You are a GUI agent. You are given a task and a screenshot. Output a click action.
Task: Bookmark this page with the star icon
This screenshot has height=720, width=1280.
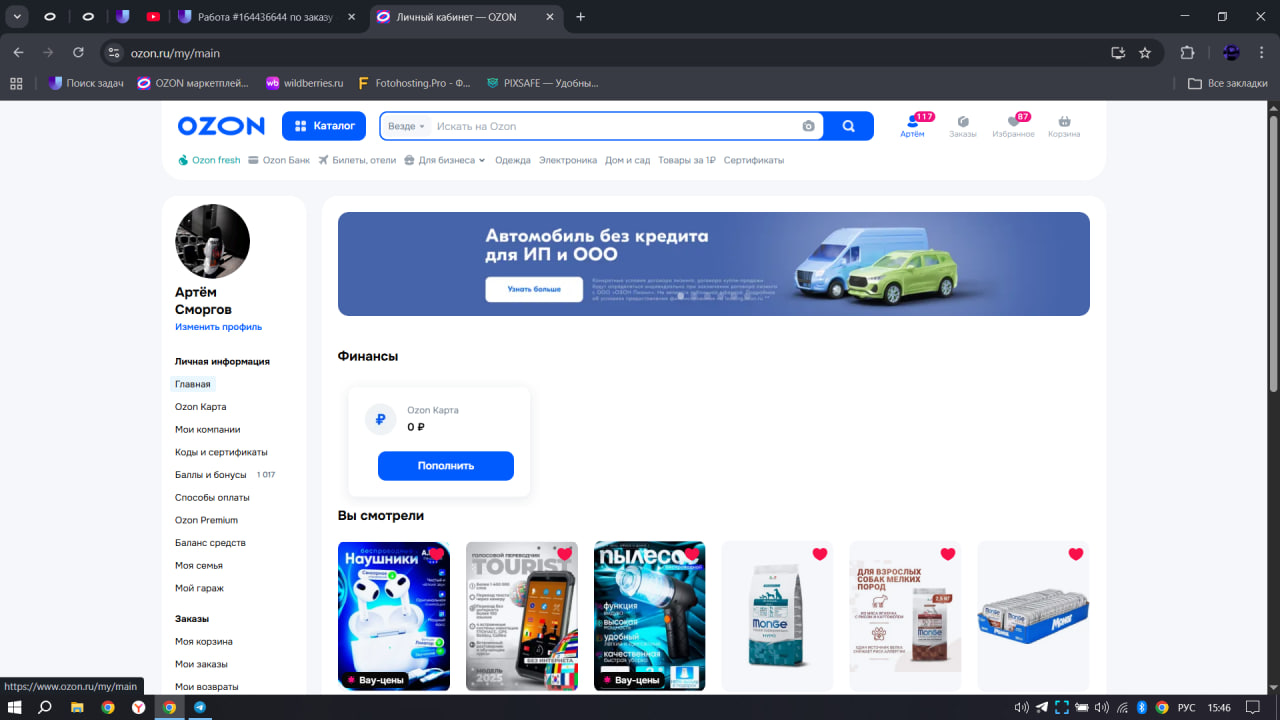coord(1145,53)
